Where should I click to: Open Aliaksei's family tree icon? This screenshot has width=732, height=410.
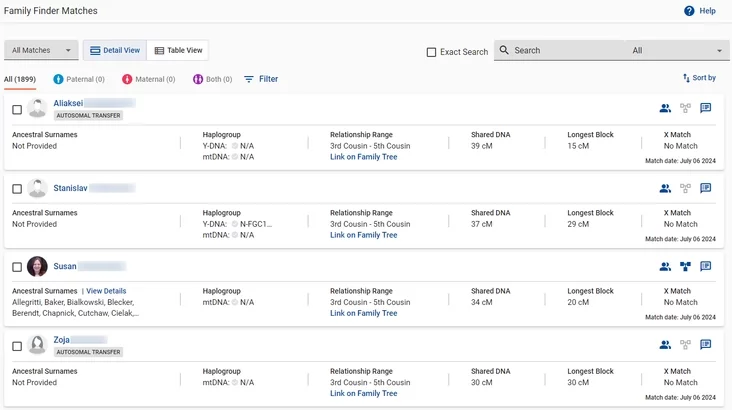click(x=685, y=108)
